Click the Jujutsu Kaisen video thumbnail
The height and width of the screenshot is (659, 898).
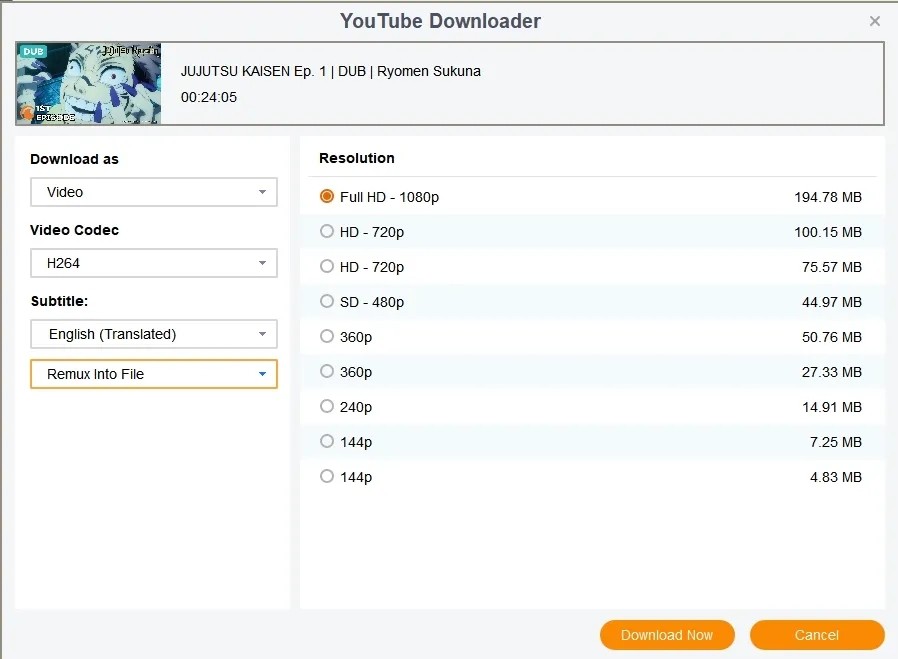click(89, 83)
